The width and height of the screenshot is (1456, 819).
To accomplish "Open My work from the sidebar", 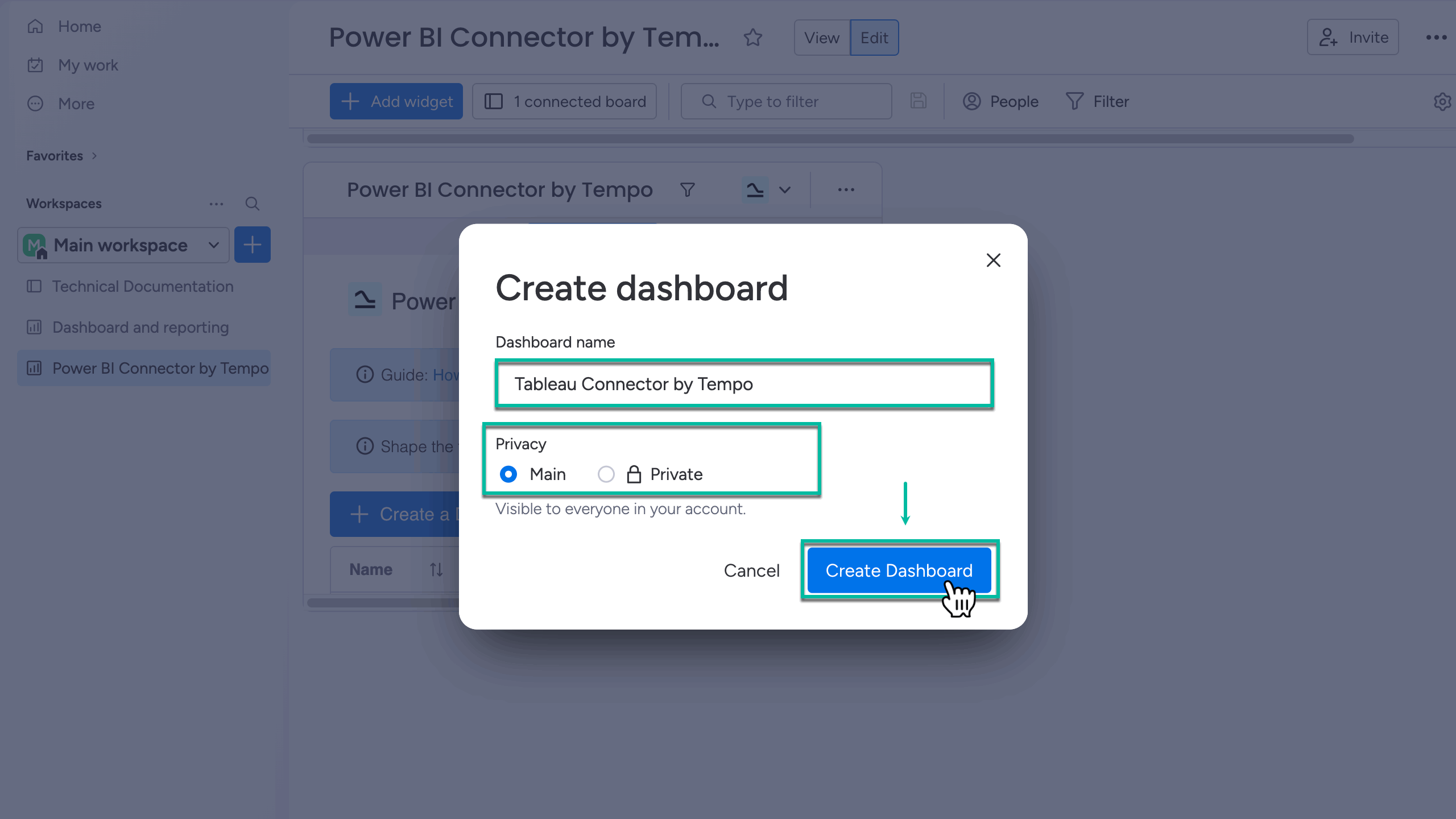I will click(x=88, y=65).
